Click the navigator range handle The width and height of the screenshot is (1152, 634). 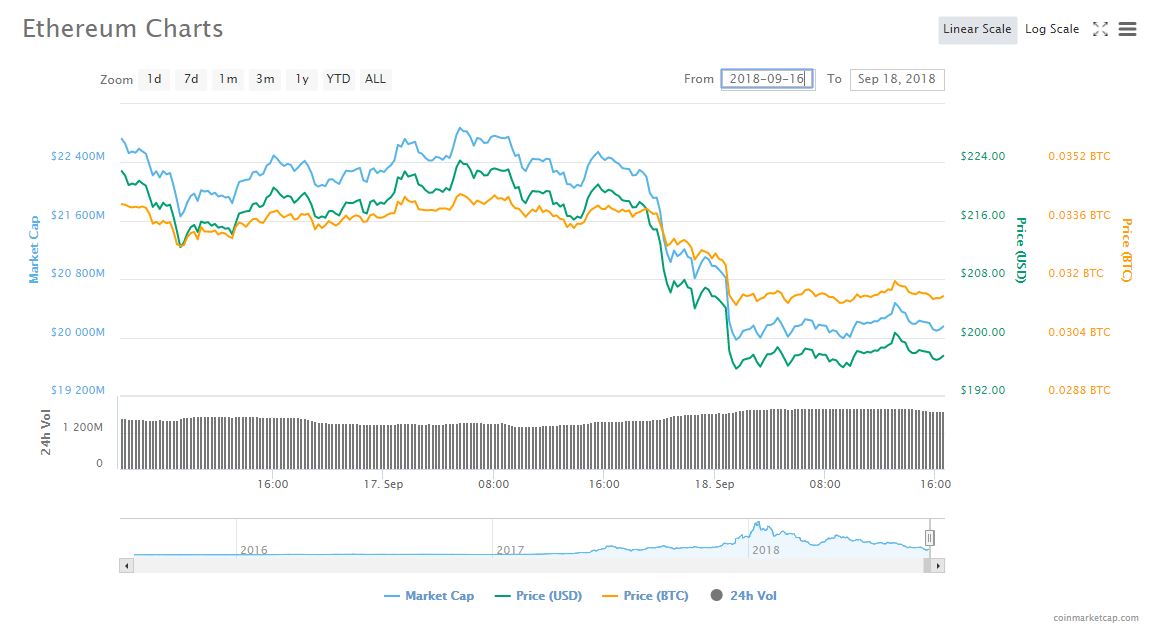click(x=929, y=538)
